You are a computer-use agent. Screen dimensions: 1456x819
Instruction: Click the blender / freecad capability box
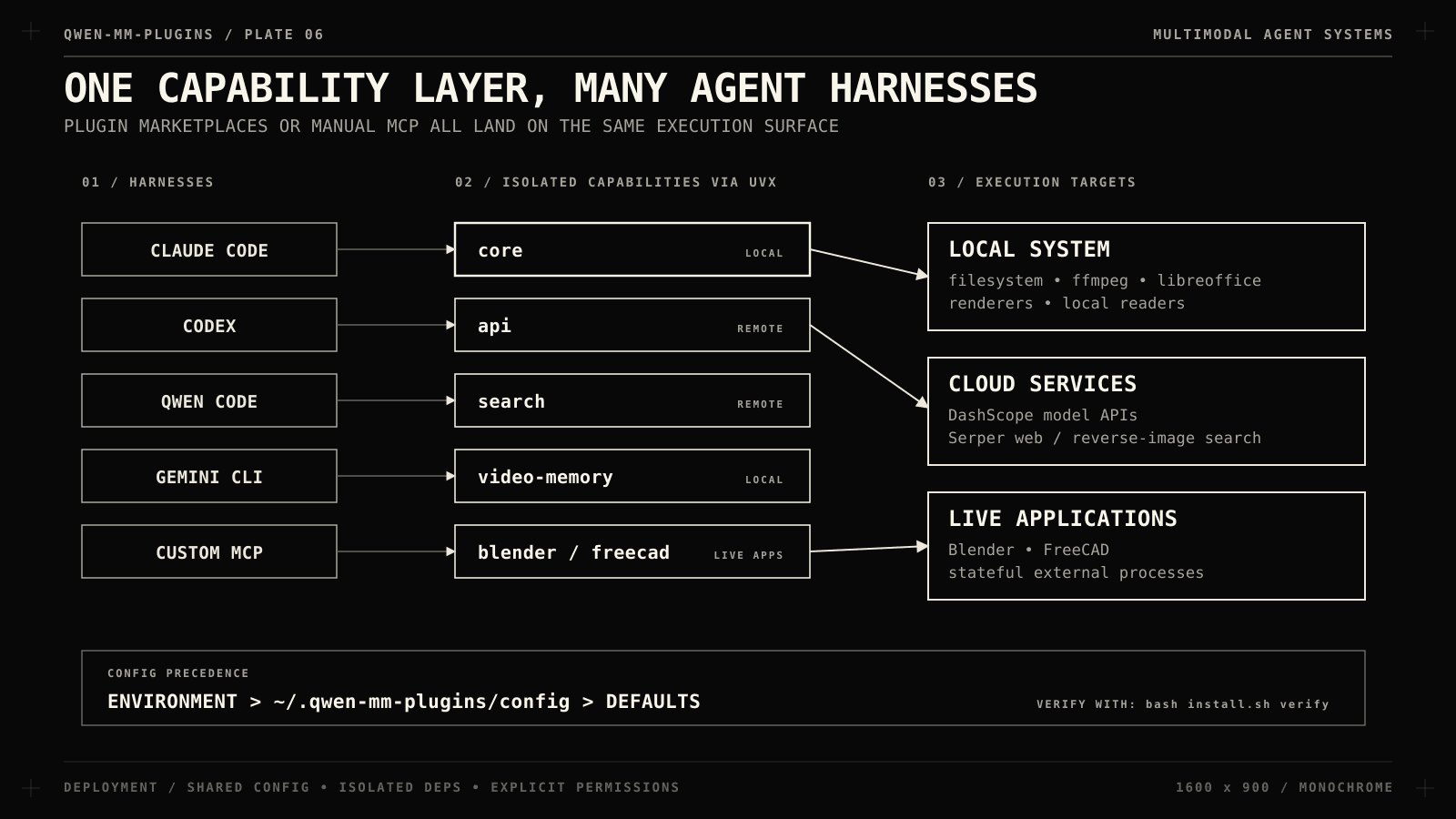[632, 551]
